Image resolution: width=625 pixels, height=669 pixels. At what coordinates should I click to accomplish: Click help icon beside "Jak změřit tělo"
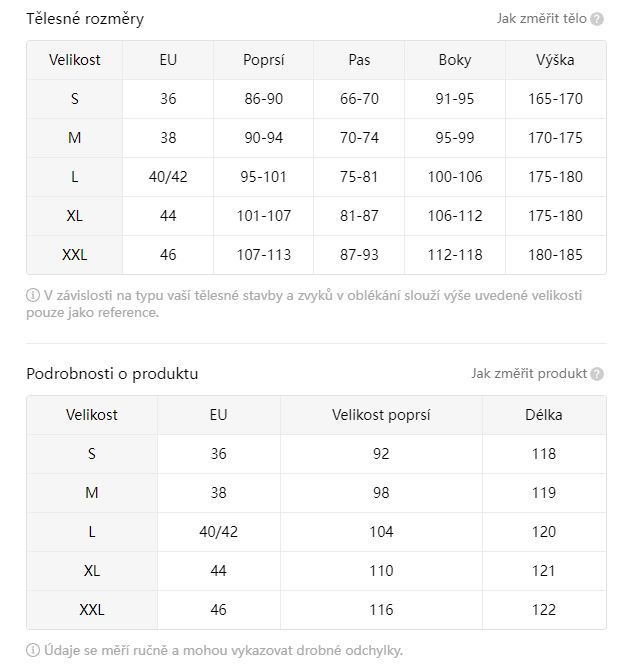click(597, 19)
